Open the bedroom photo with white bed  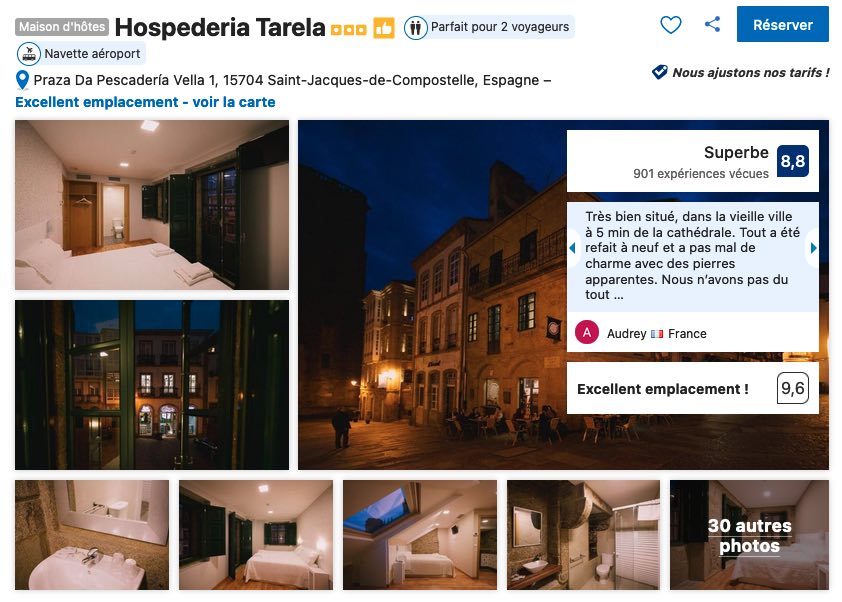pyautogui.click(x=152, y=205)
